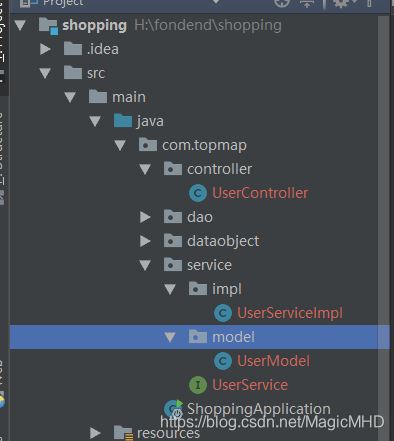Open the Project view dropdown arrow
The image size is (394, 441).
[216, 2]
